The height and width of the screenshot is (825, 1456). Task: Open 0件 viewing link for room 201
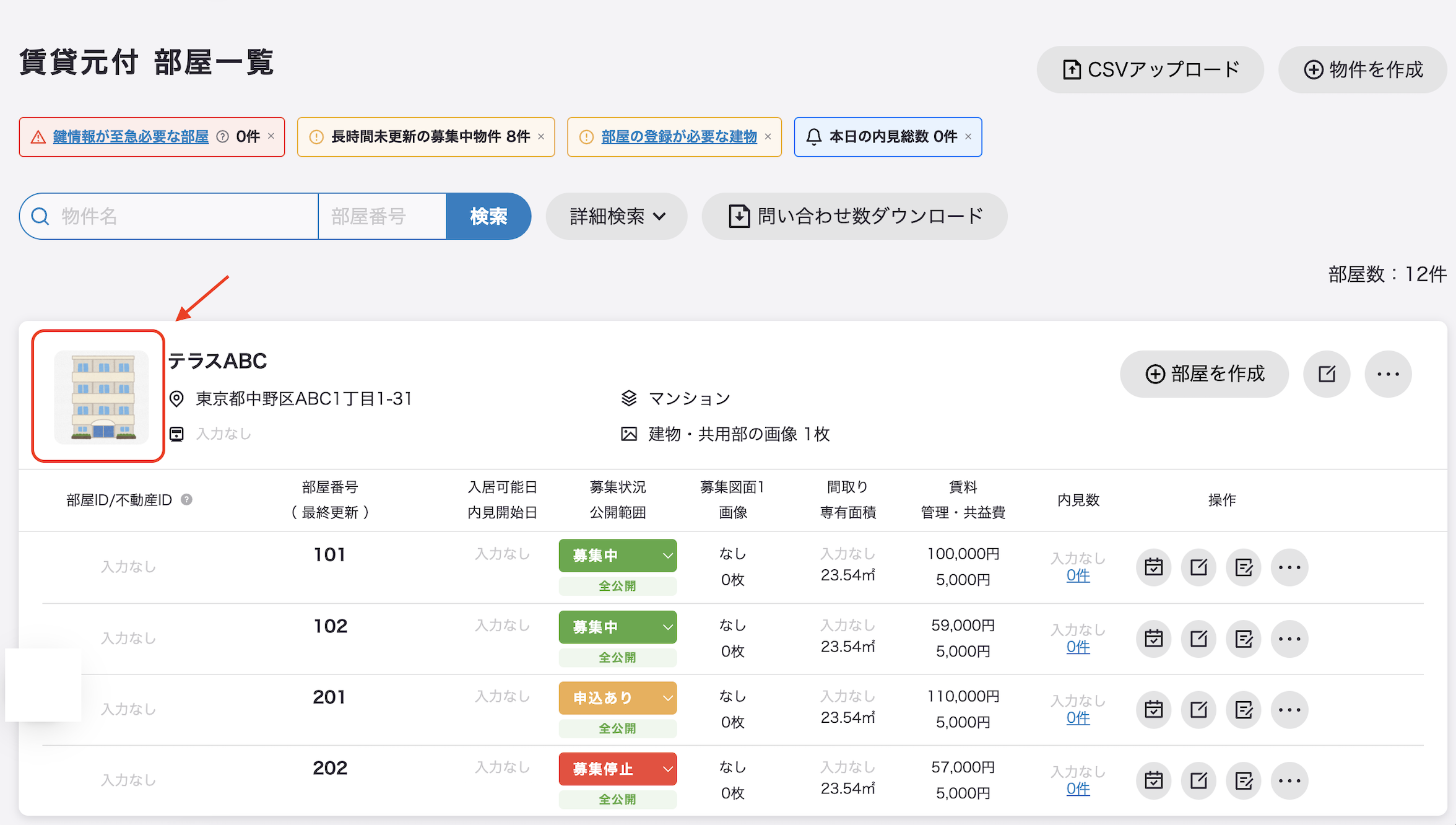click(x=1078, y=718)
